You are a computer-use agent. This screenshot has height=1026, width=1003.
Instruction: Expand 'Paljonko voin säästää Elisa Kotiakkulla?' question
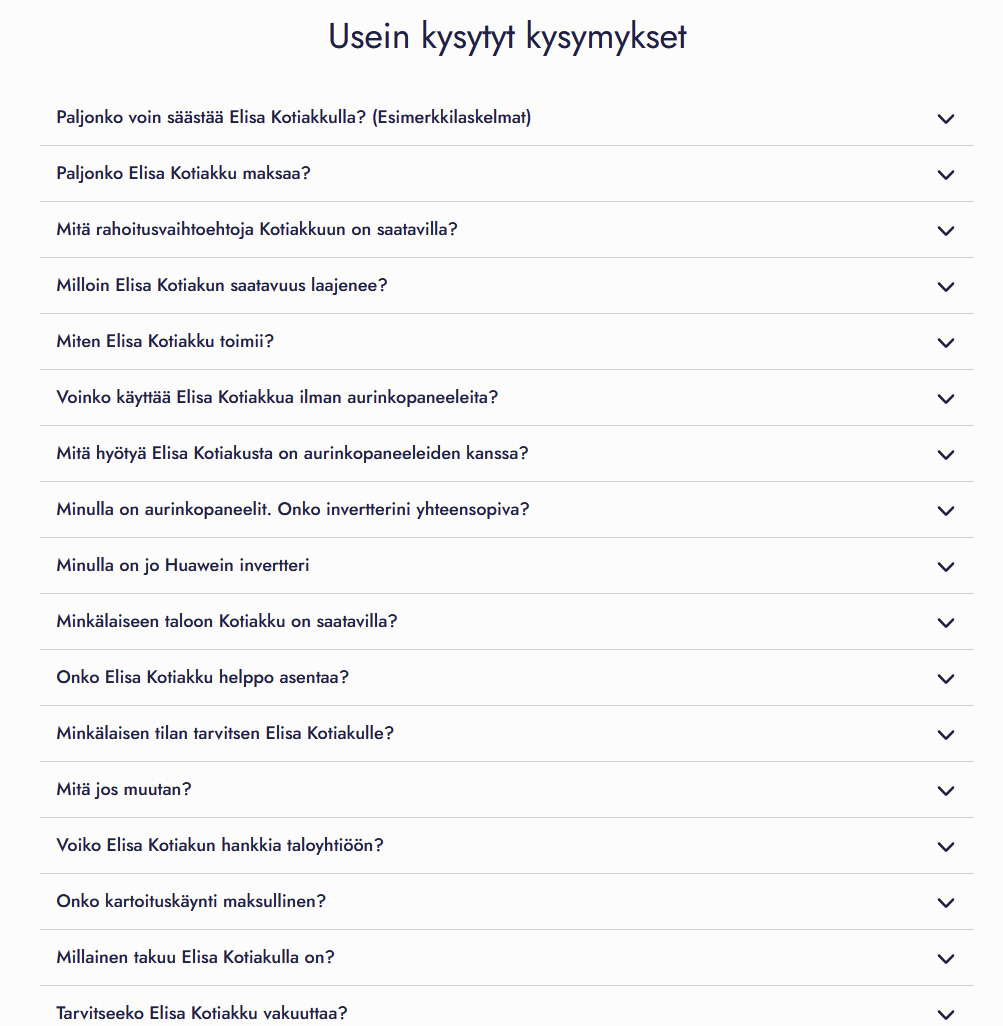pos(294,118)
